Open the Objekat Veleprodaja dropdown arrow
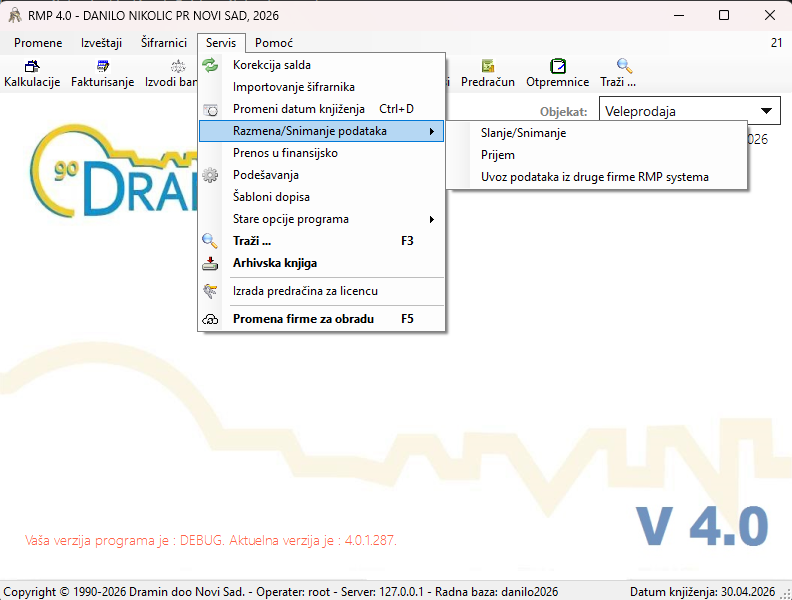 pyautogui.click(x=766, y=111)
